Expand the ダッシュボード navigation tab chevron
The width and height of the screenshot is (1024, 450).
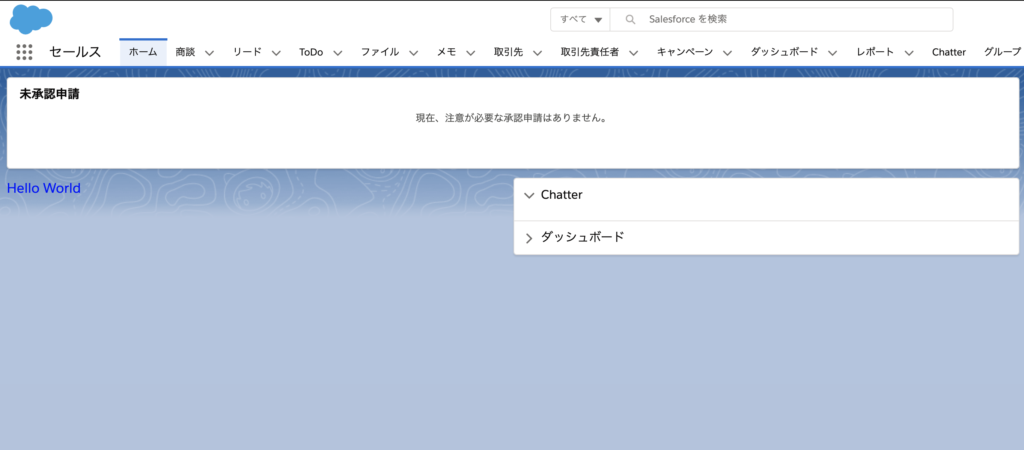(x=833, y=53)
